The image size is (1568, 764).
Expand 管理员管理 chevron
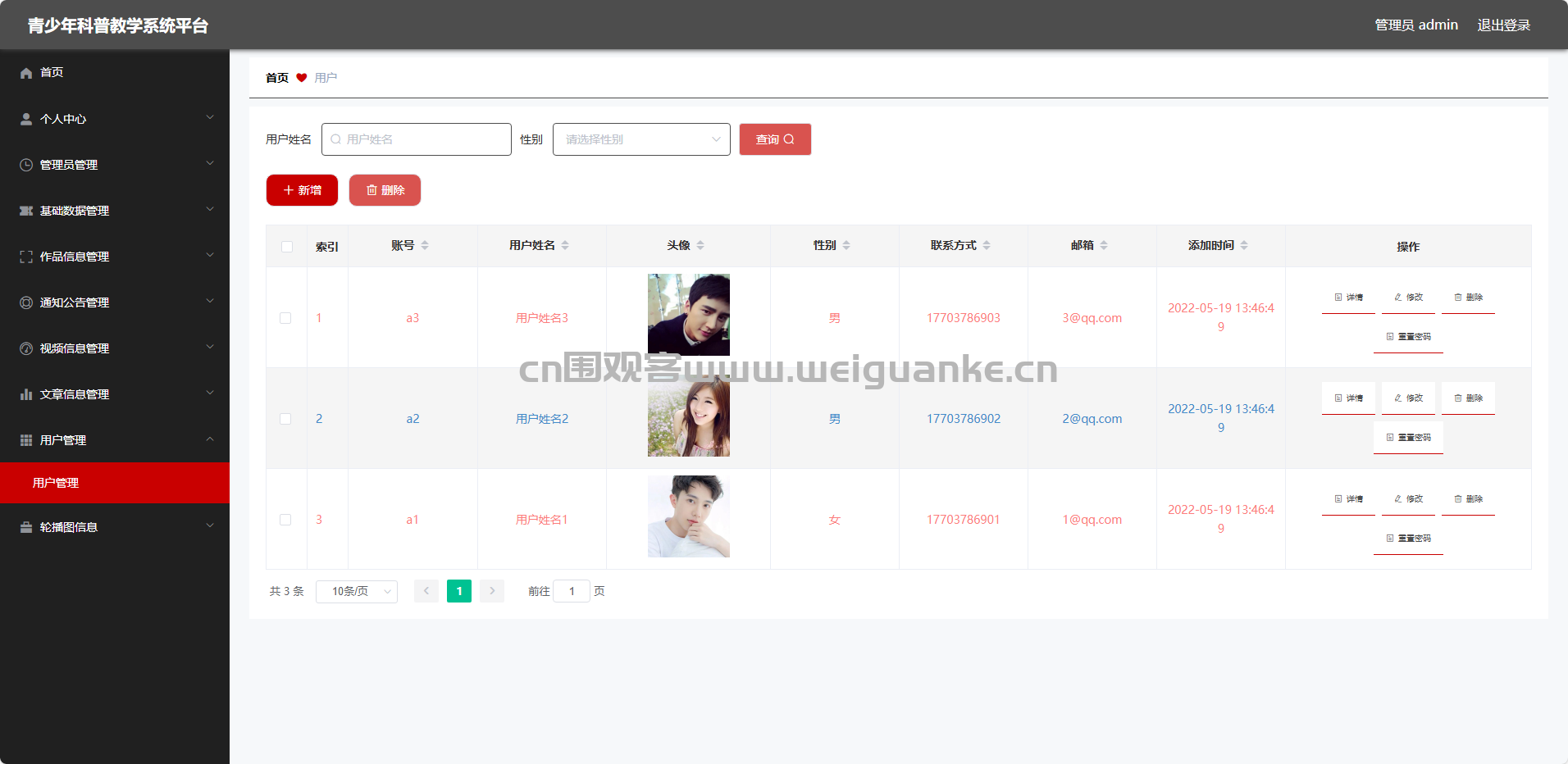(x=210, y=163)
